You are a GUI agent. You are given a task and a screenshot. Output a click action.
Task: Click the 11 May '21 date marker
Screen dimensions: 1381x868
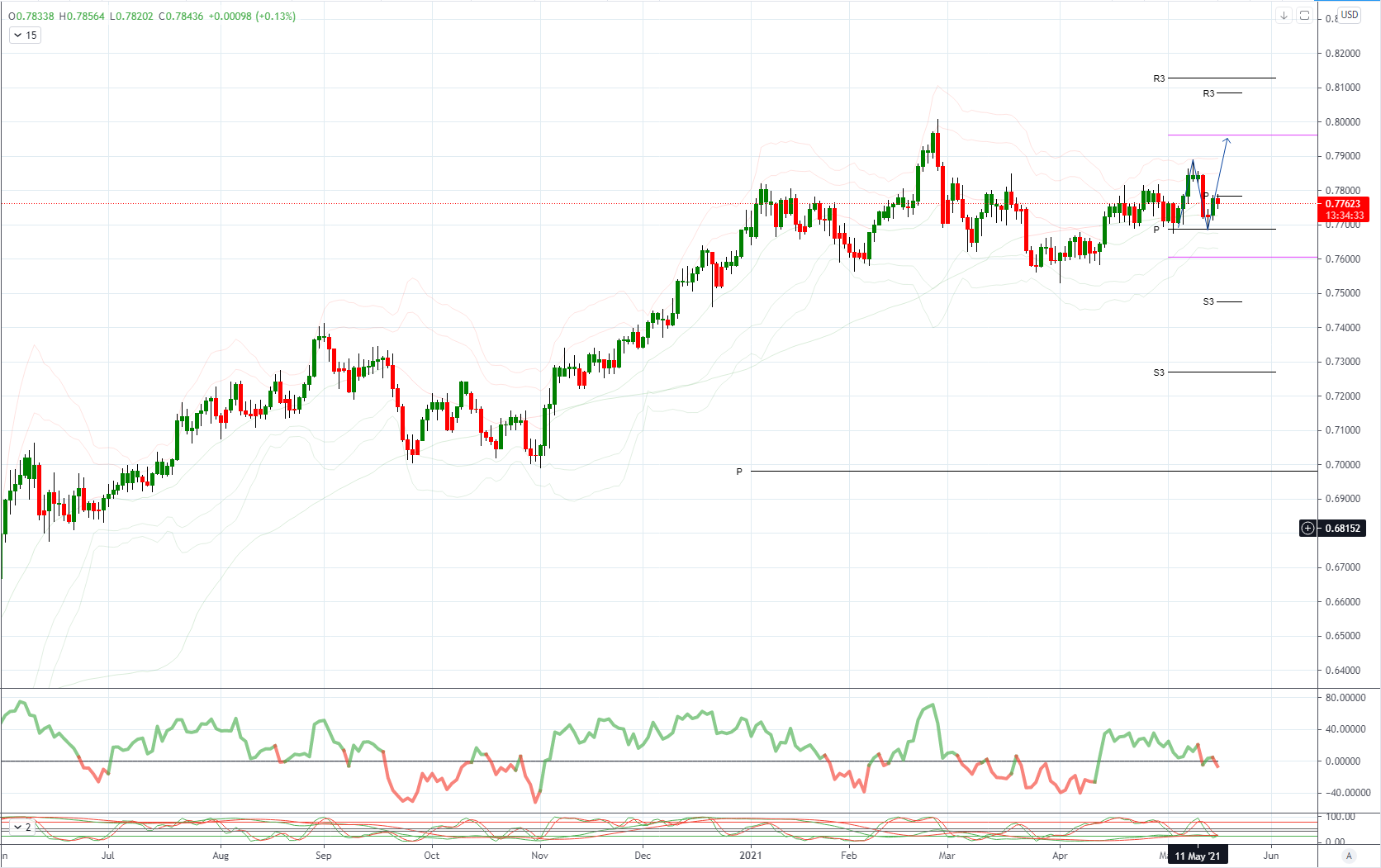[x=1197, y=856]
